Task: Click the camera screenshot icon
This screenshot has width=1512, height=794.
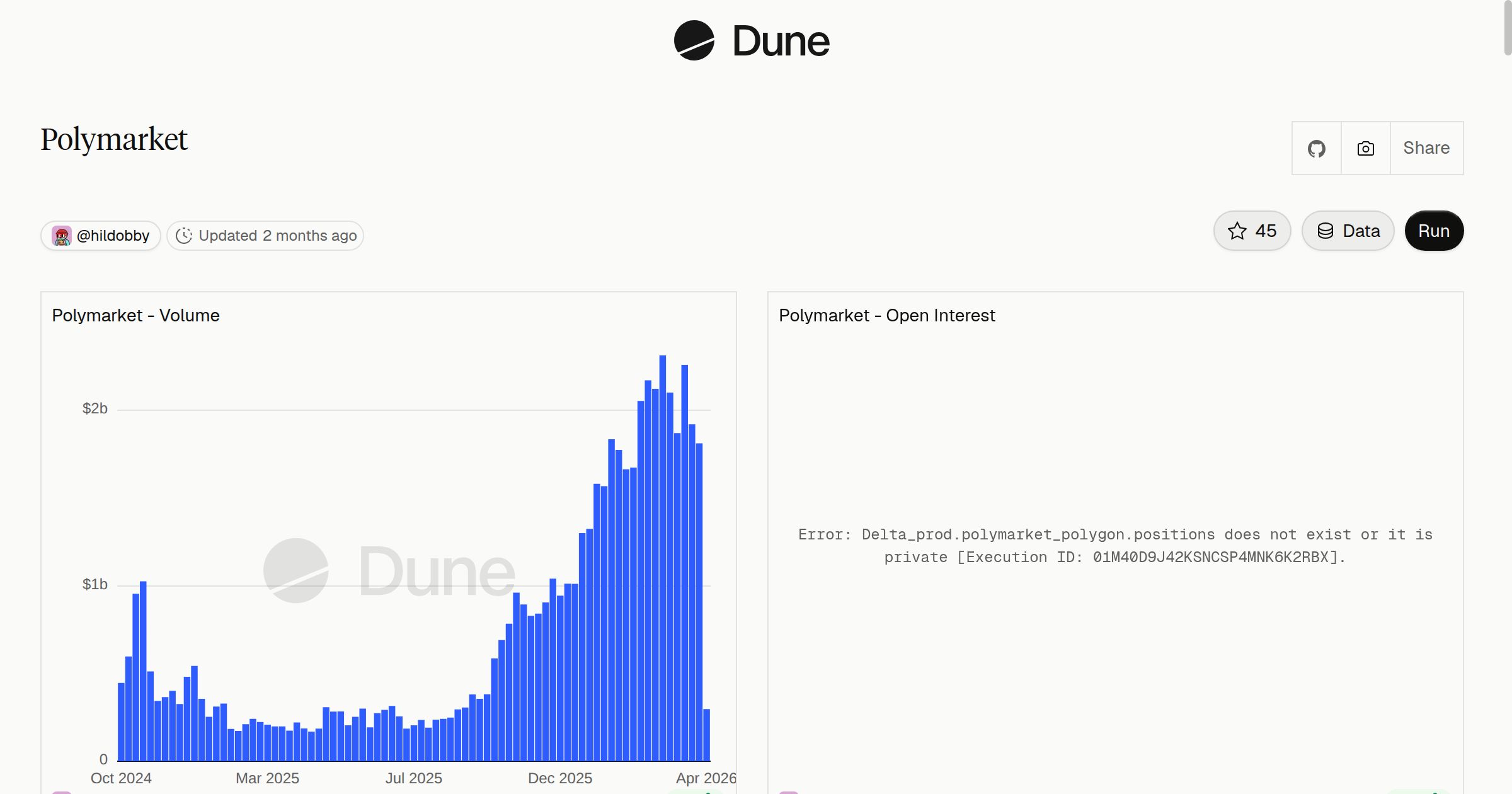Action: 1365,148
